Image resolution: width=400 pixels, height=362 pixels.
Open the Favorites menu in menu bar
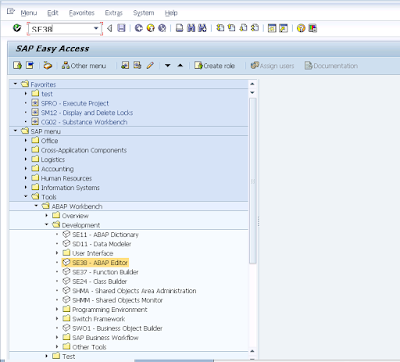point(82,13)
